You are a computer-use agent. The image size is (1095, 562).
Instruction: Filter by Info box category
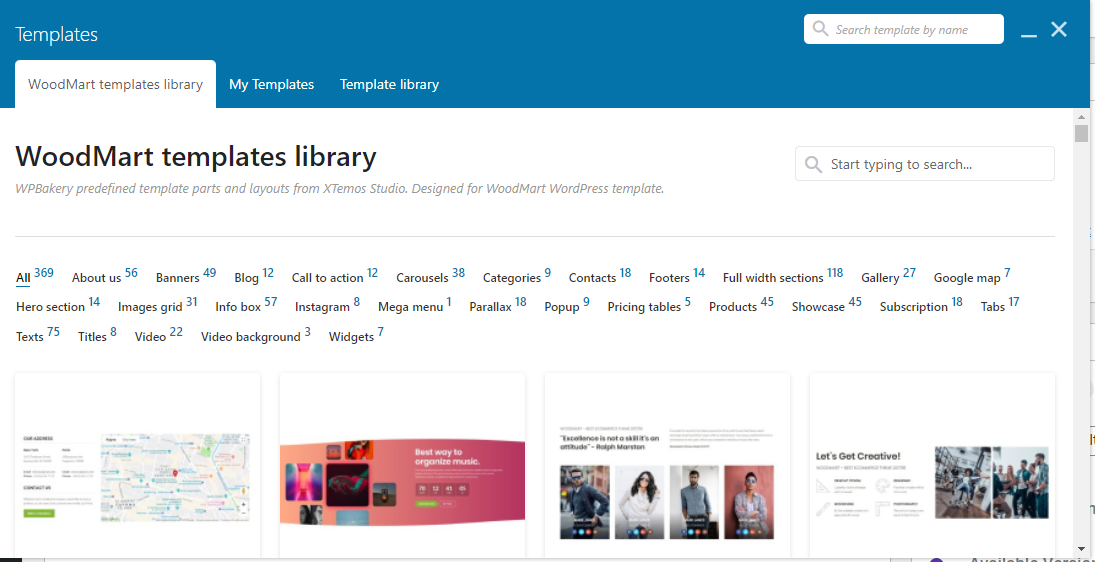pos(246,306)
